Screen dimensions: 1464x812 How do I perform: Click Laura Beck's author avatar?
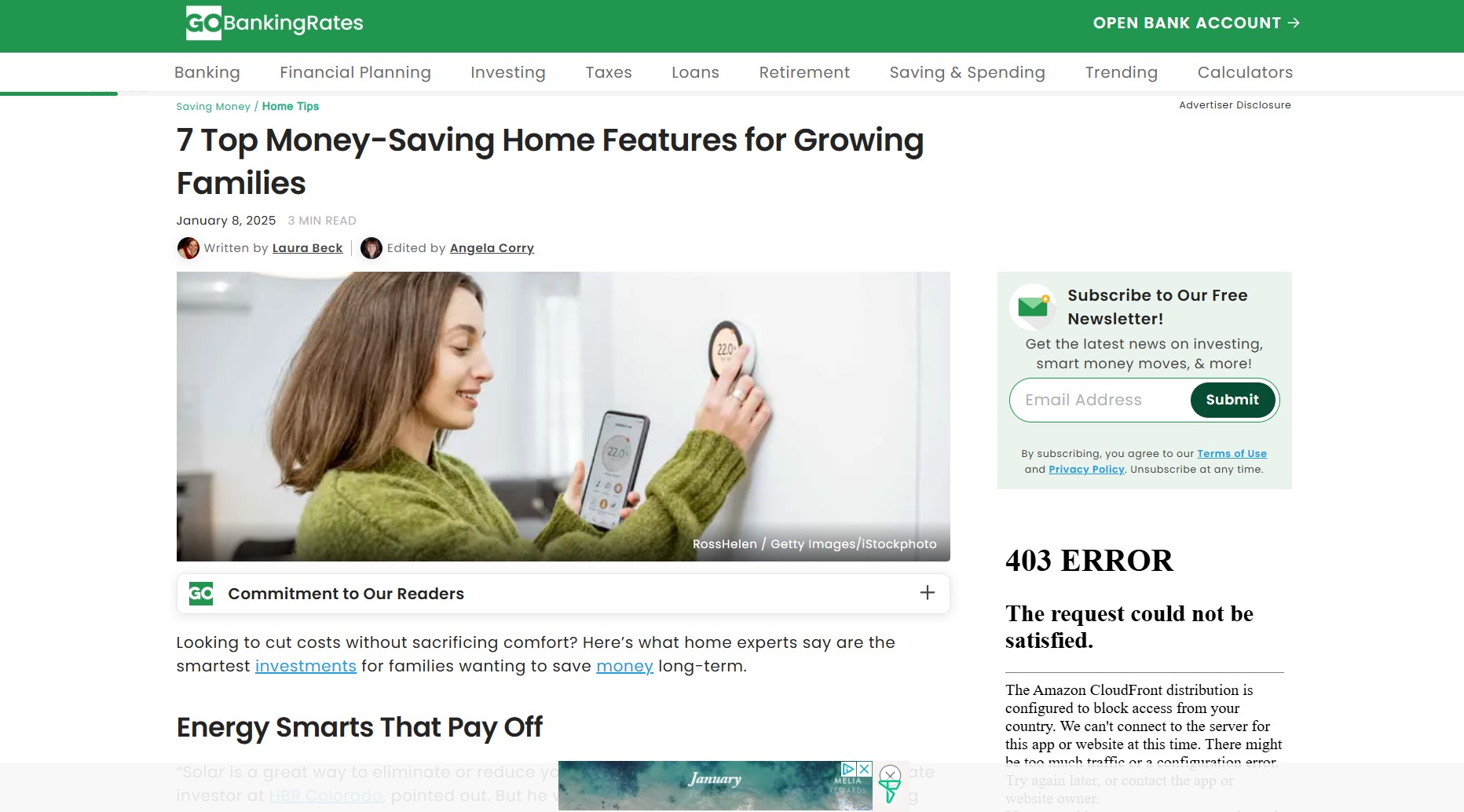coord(188,248)
